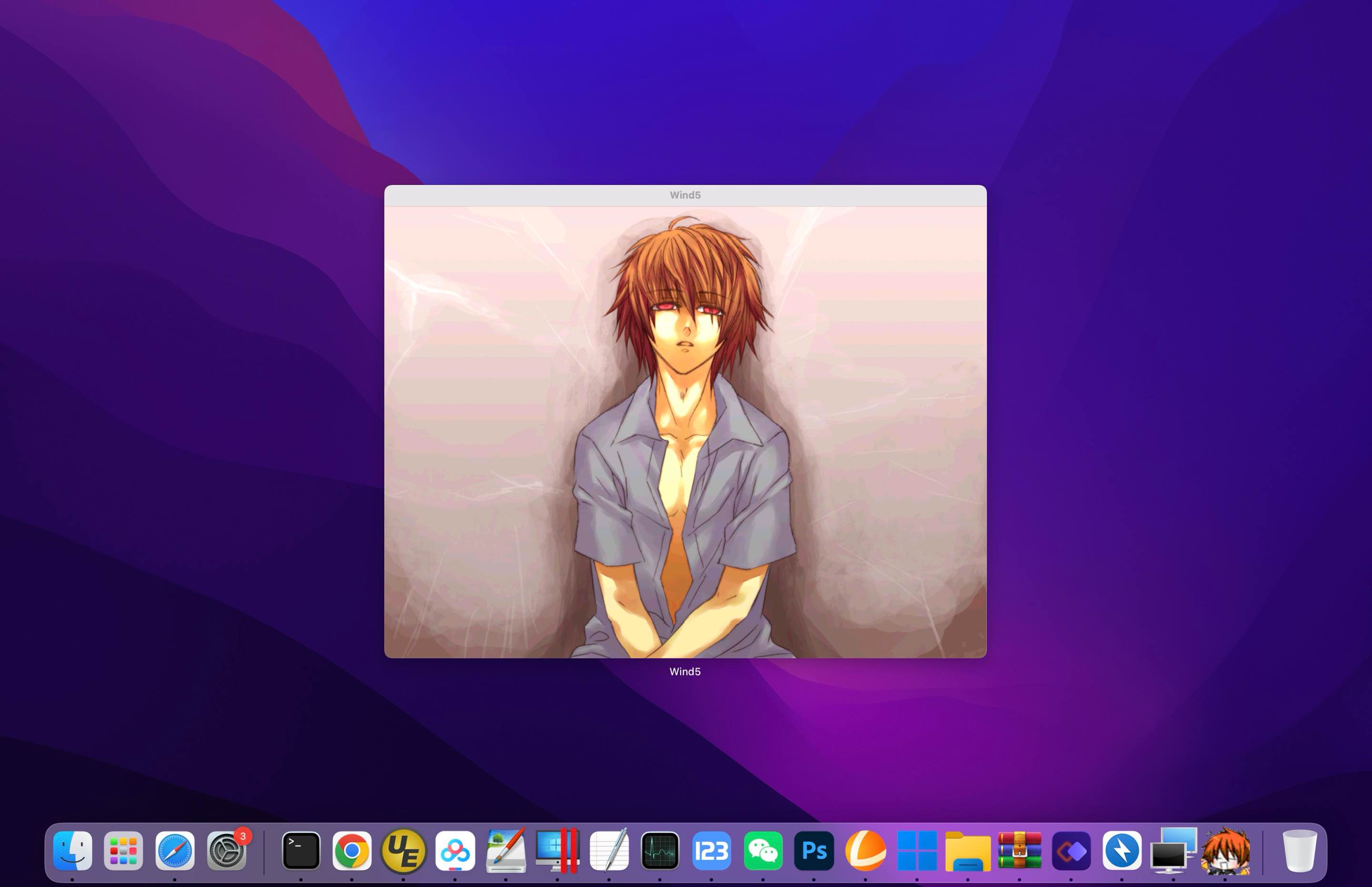
Task: Open the Trash in the Dock
Action: point(1300,851)
